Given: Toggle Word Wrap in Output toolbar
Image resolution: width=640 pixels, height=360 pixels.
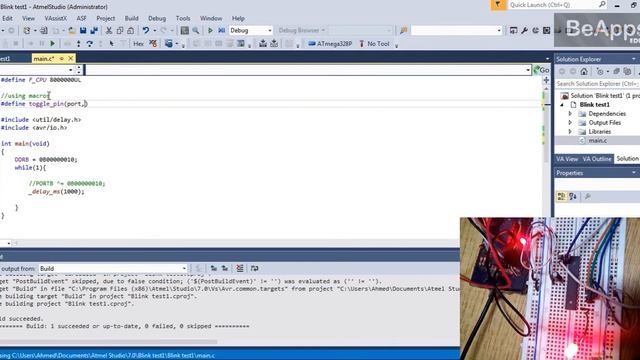Looking at the screenshot, I should [255, 268].
